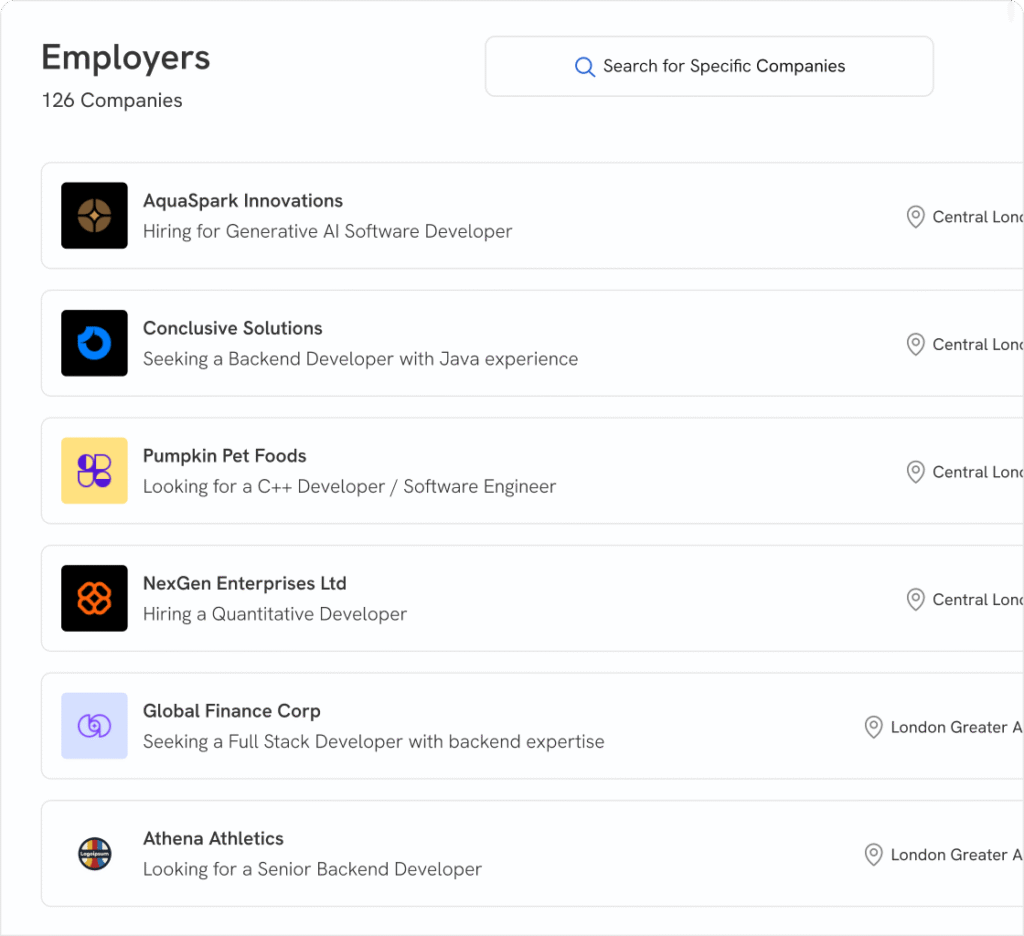Open NexGen Enterprises Ltd listing title

(245, 583)
